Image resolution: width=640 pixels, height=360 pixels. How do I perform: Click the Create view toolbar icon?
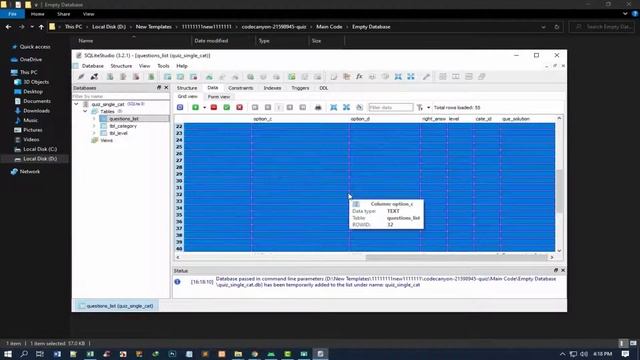292,77
